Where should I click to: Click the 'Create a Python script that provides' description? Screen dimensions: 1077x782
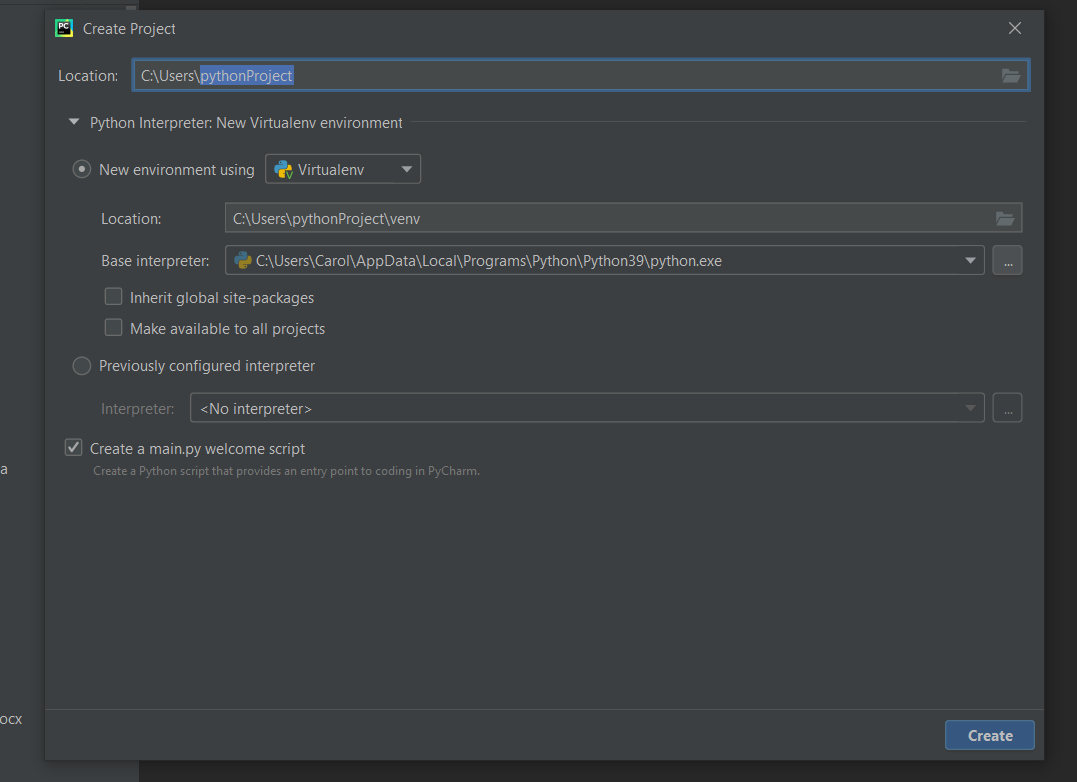[286, 471]
